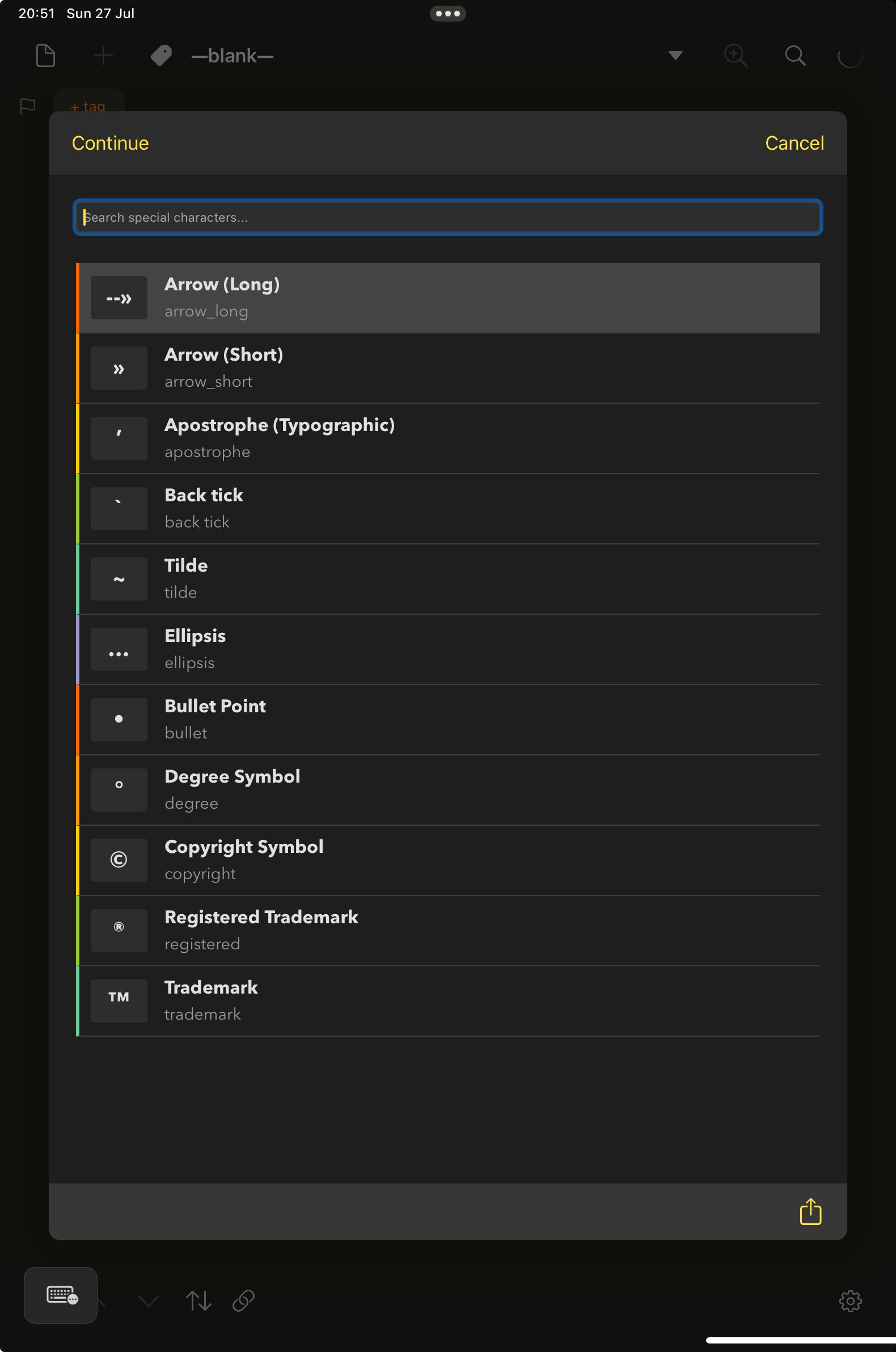The height and width of the screenshot is (1352, 896).
Task: Toggle the flag on the draft
Action: point(27,105)
